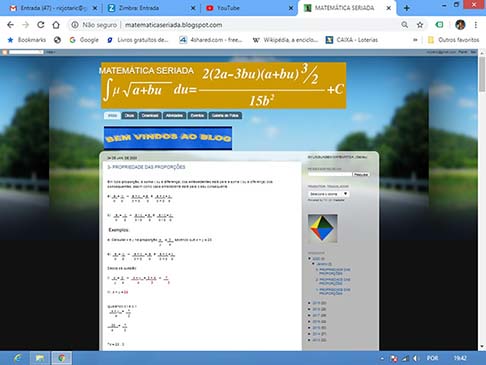Screen dimensions: 486x365
Task: Show site info for 'Não seguro'
Action: point(94,25)
